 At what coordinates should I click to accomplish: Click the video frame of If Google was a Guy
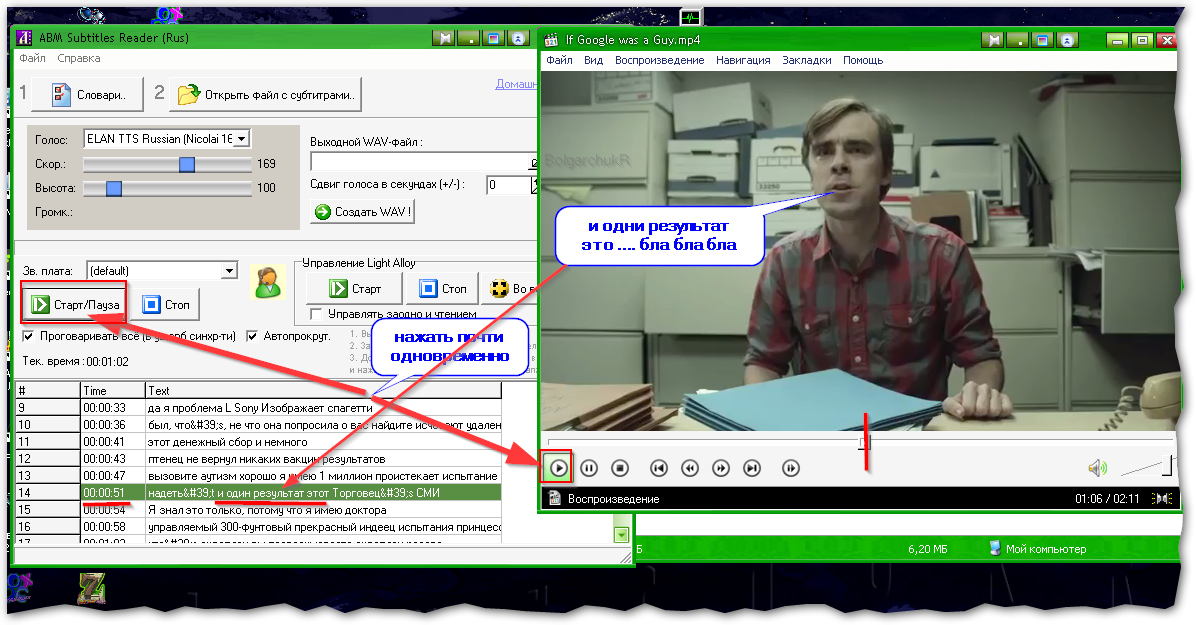coord(859,250)
